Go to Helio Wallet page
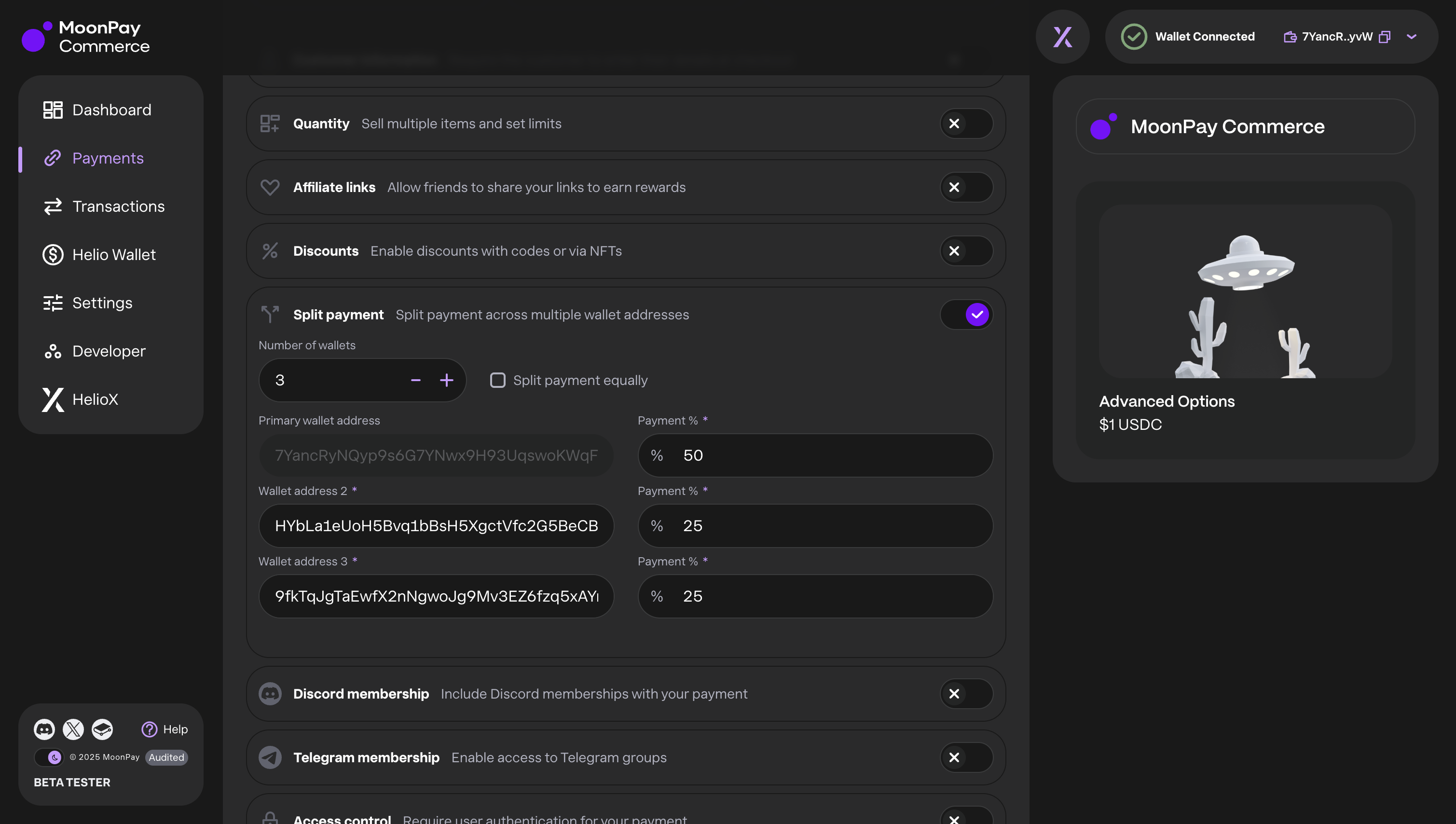 pos(113,255)
